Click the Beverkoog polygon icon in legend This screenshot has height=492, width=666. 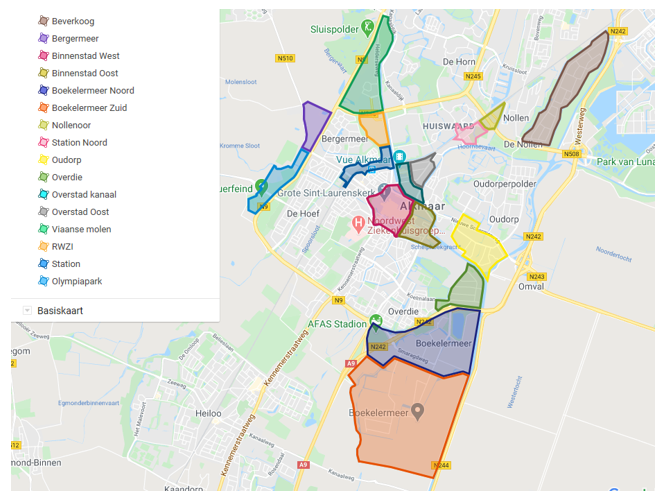pyautogui.click(x=42, y=20)
